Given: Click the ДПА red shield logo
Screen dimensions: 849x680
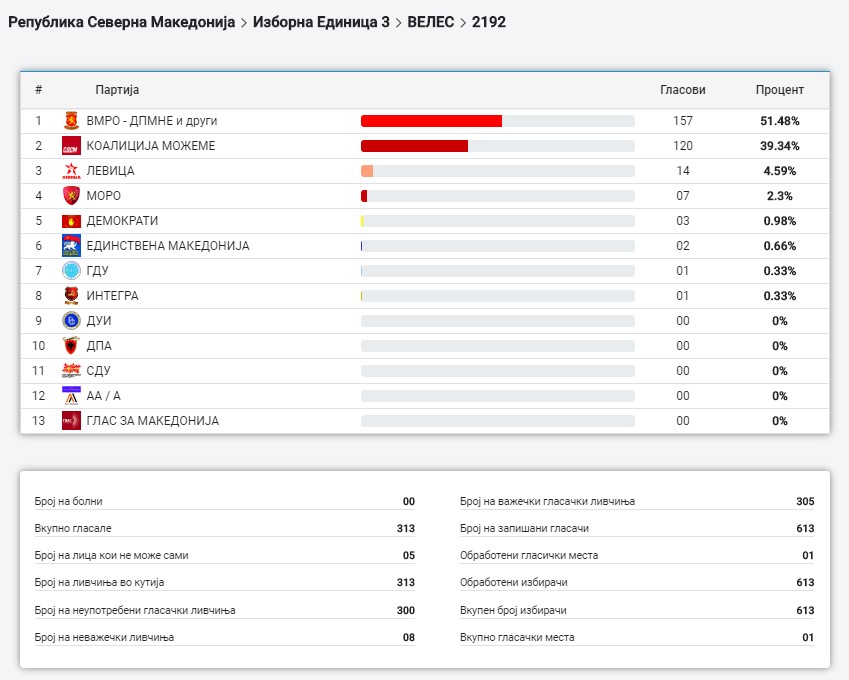Looking at the screenshot, I should click(x=71, y=346).
